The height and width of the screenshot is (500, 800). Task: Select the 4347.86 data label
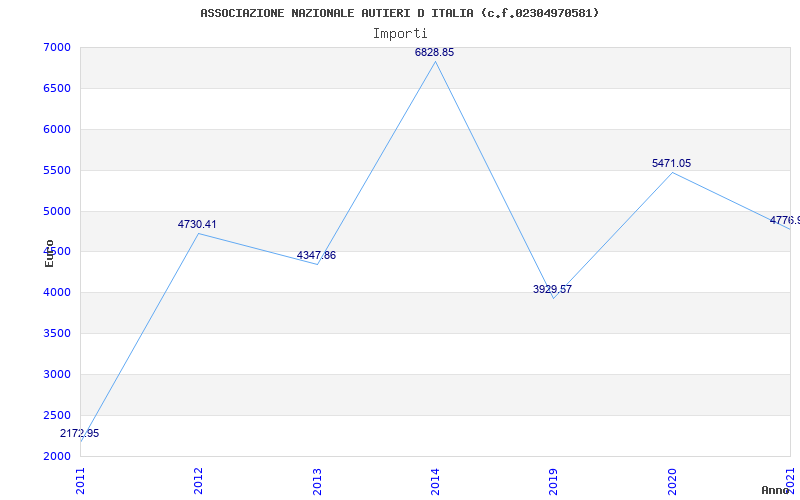pos(316,256)
